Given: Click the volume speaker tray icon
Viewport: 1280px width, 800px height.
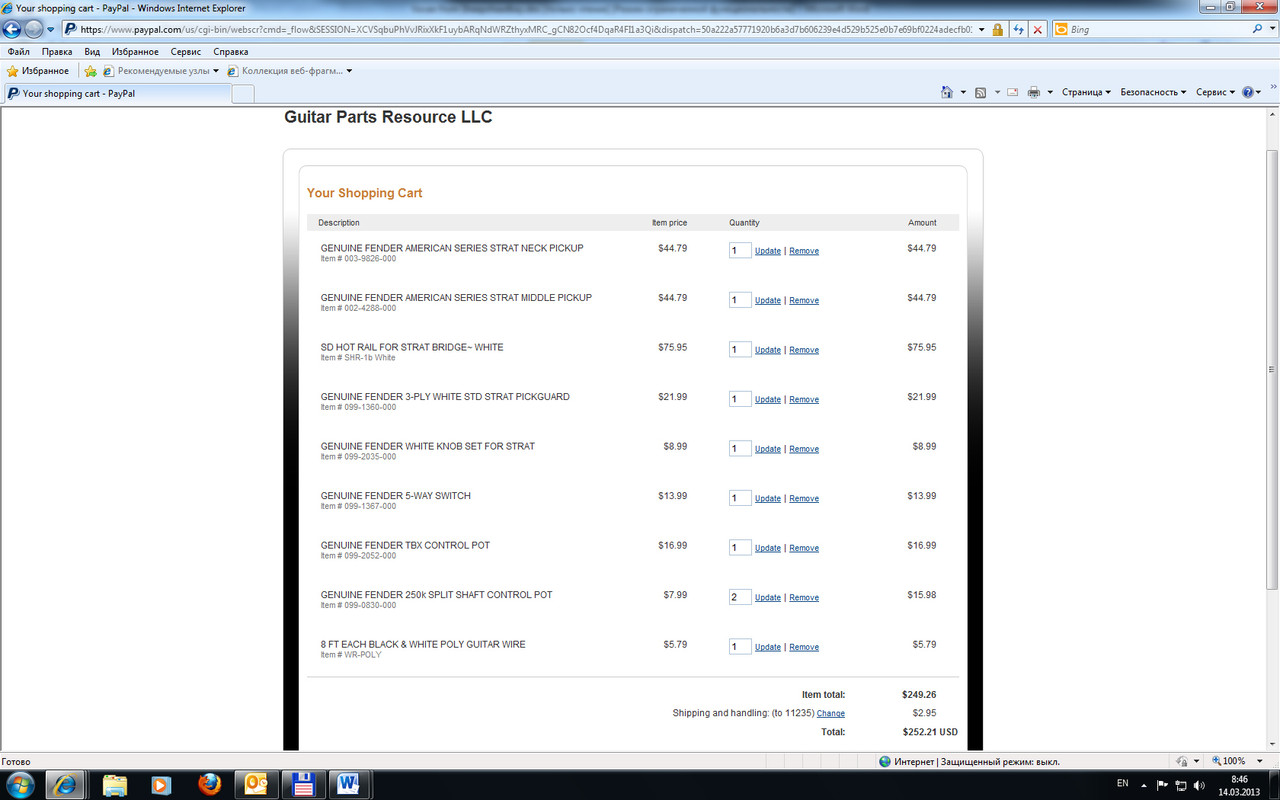Looking at the screenshot, I should click(1198, 785).
